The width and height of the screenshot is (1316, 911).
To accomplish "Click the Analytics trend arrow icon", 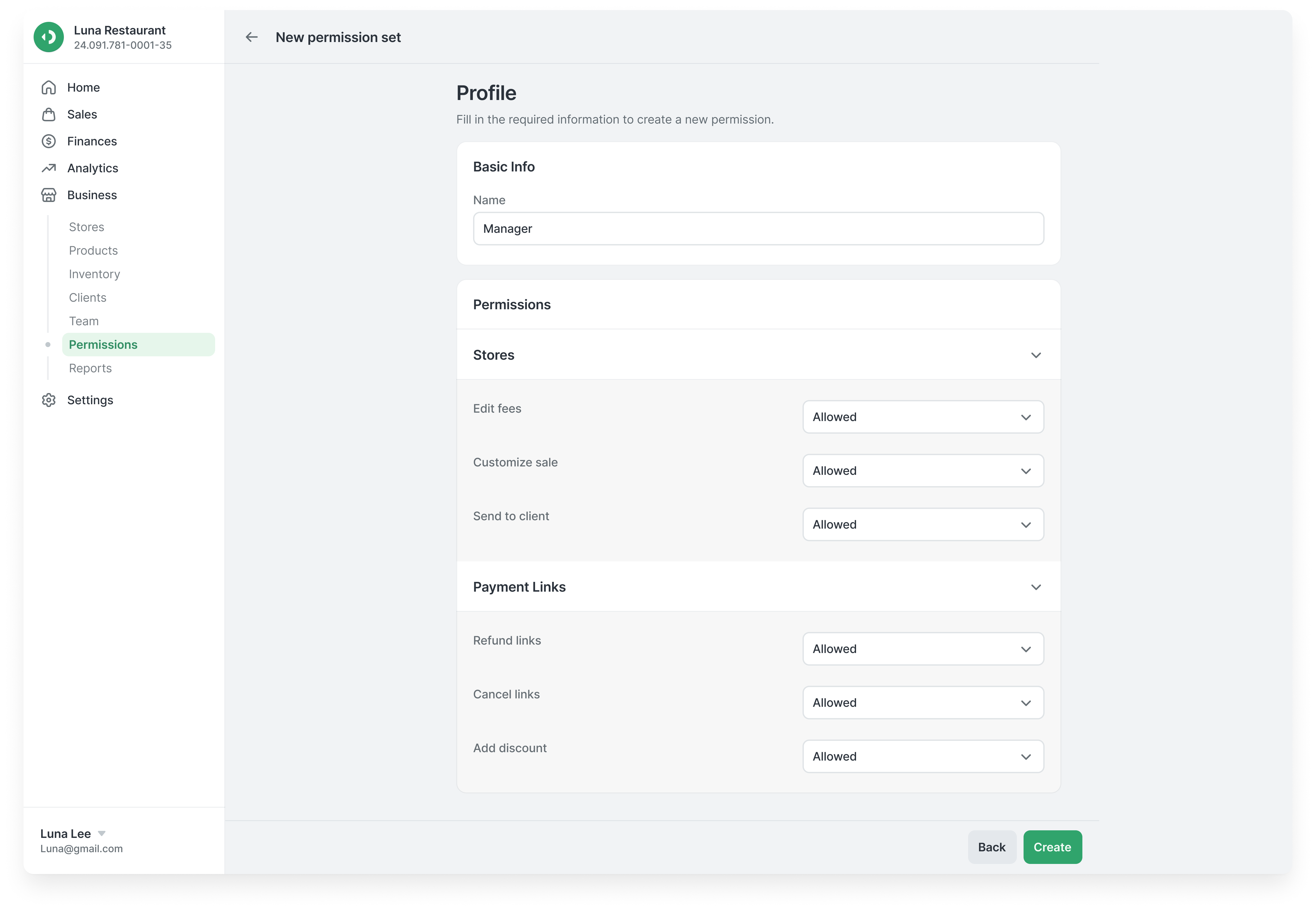I will coord(49,168).
